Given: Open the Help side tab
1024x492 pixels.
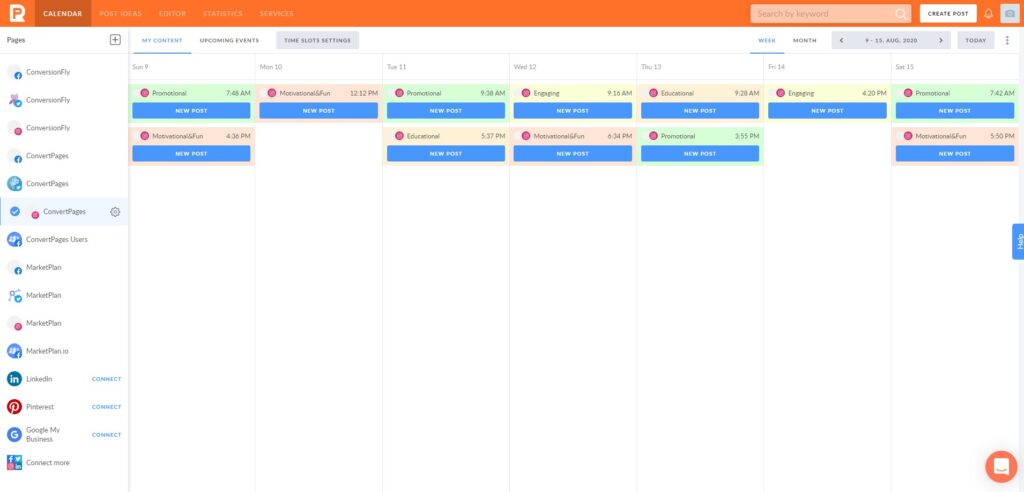Looking at the screenshot, I should 1018,242.
